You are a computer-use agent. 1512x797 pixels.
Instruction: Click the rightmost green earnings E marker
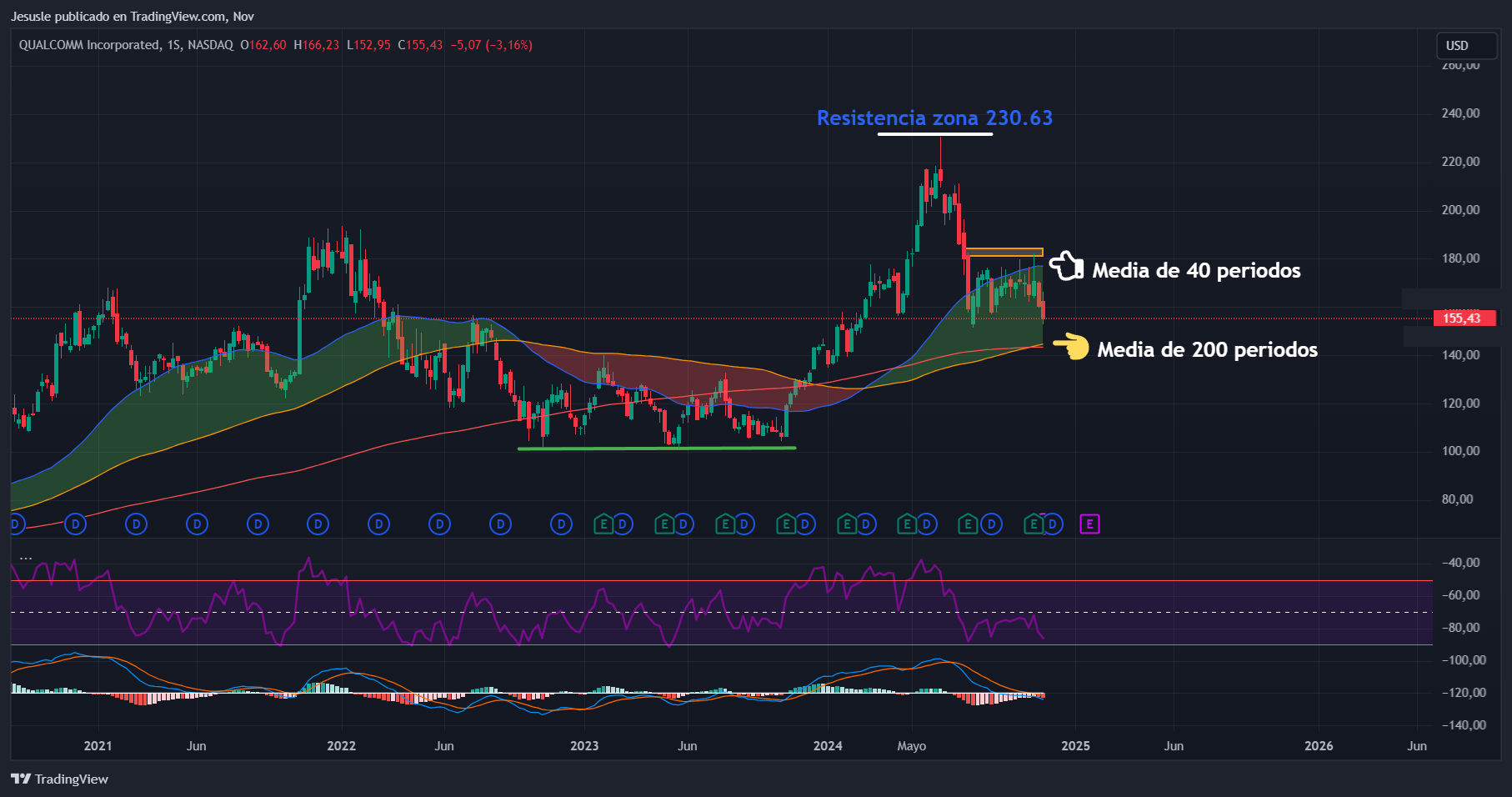coord(1034,524)
